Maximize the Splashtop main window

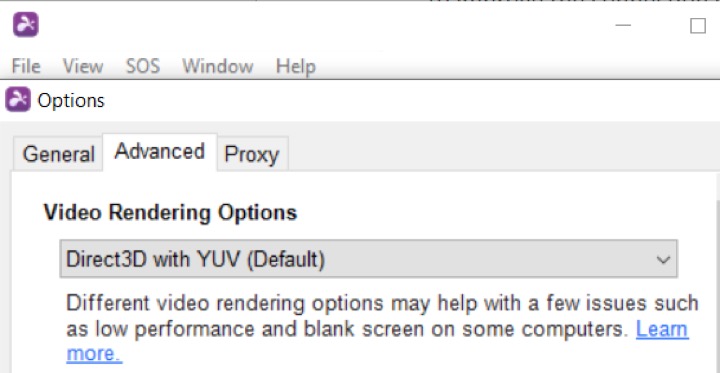698,26
